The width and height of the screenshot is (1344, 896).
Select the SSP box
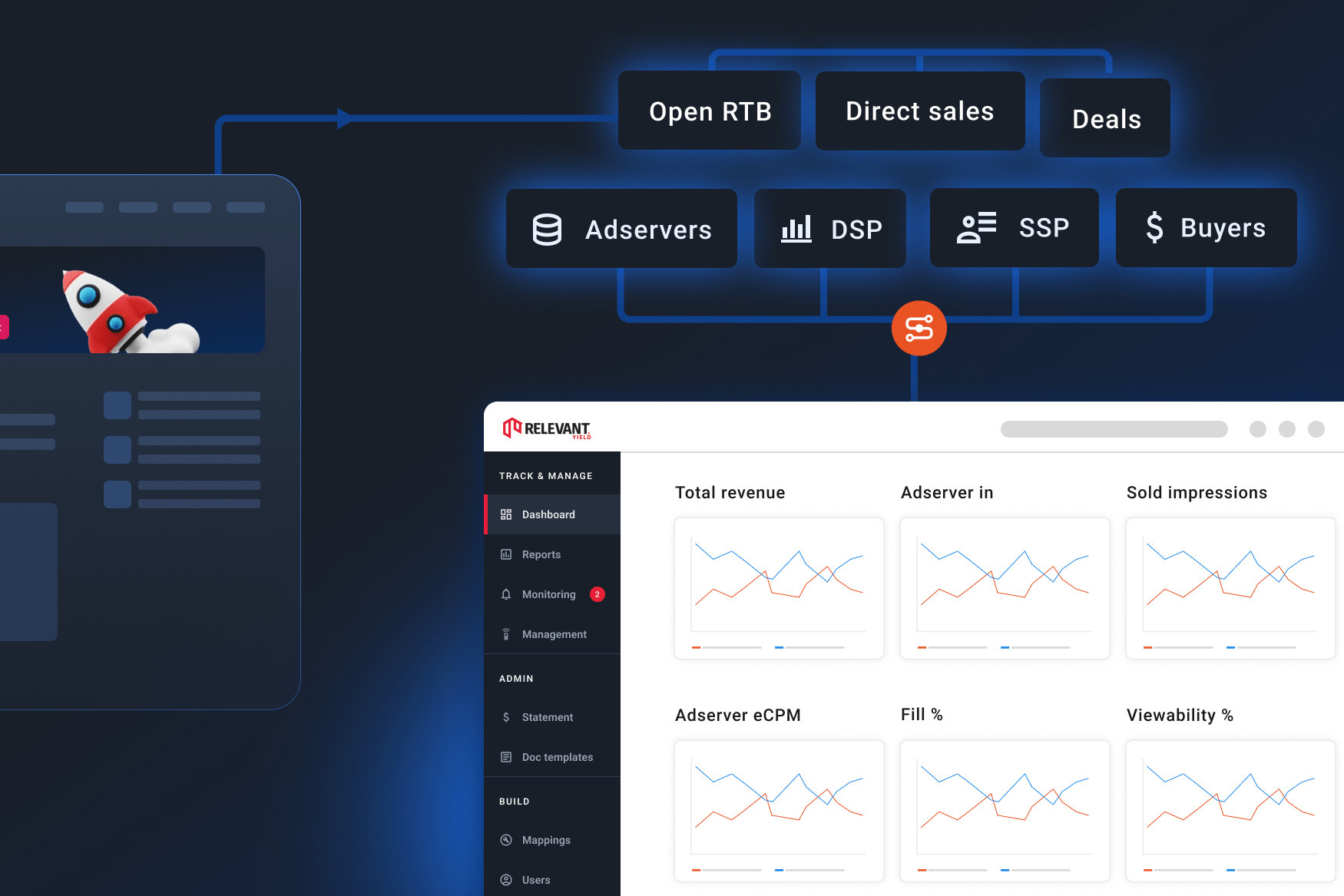[1015, 228]
